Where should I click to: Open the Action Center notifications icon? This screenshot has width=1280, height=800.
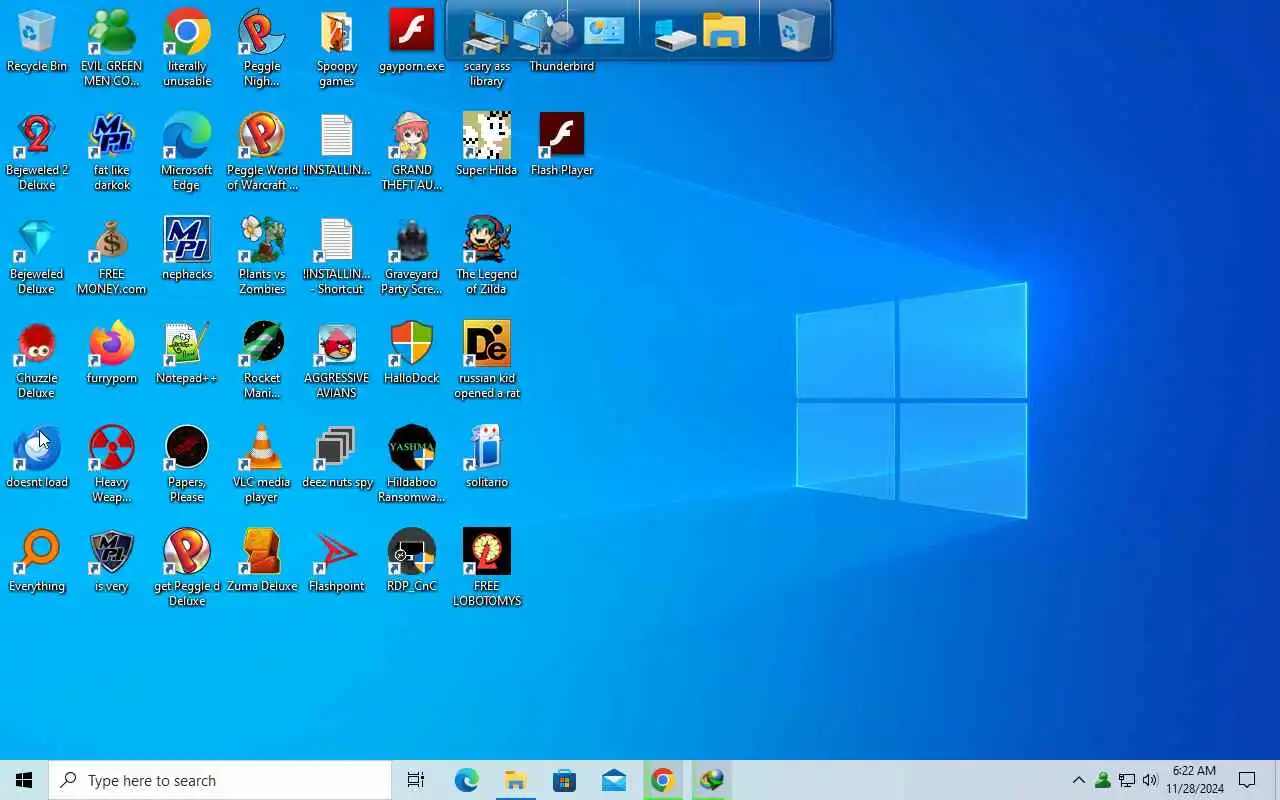point(1247,781)
